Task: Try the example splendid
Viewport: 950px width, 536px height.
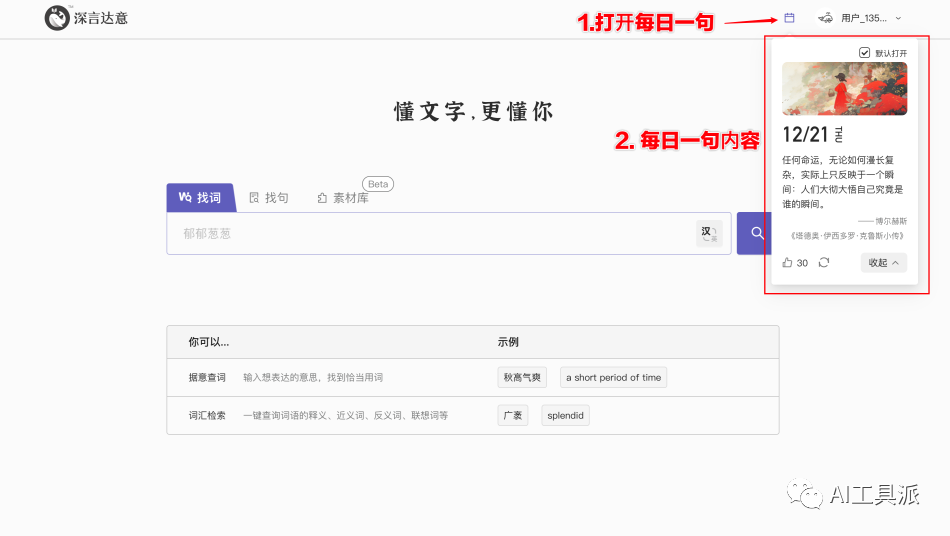Action: 565,415
